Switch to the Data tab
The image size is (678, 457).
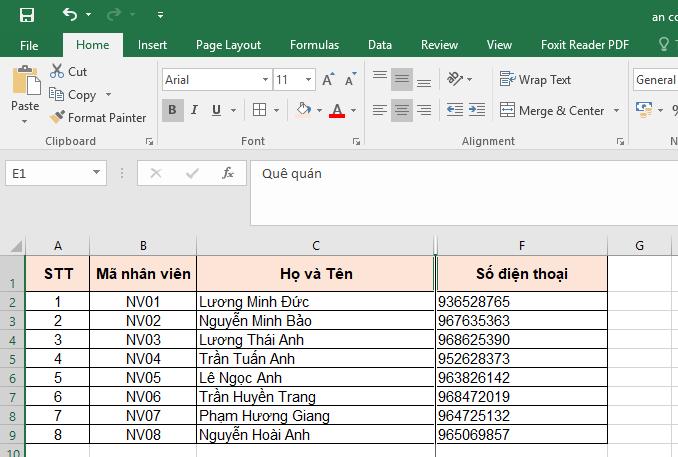[380, 45]
